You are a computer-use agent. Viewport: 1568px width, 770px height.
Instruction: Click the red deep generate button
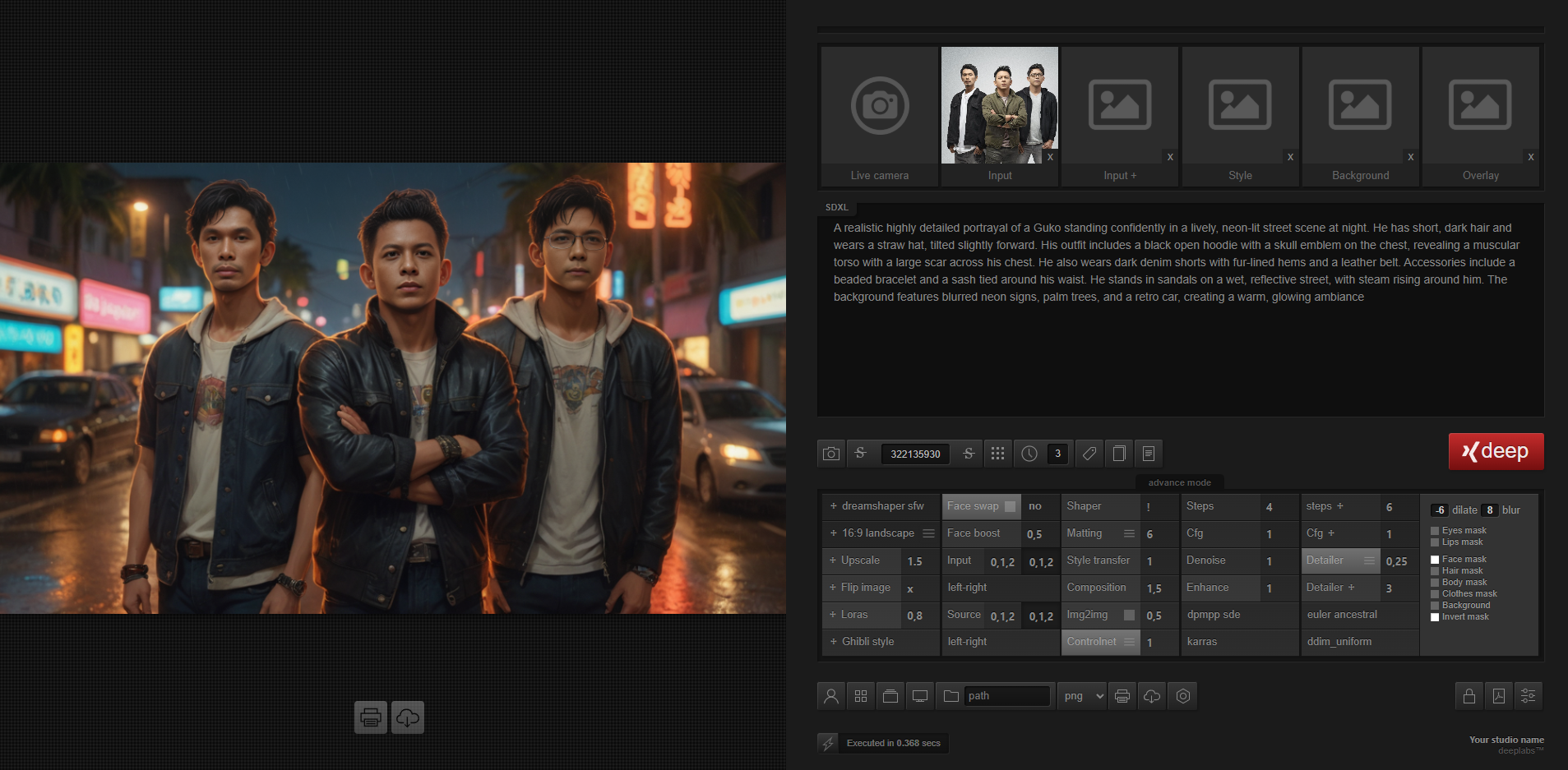point(1496,451)
